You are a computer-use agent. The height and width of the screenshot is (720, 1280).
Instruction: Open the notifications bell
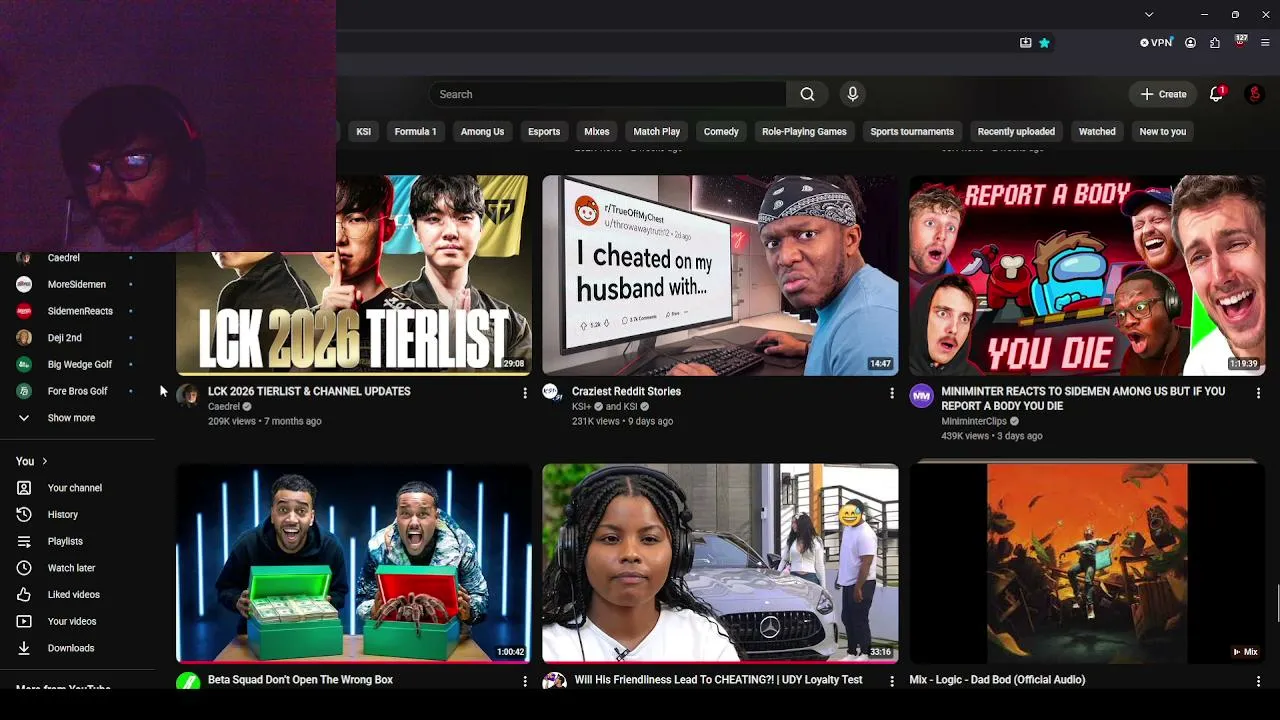pos(1216,94)
